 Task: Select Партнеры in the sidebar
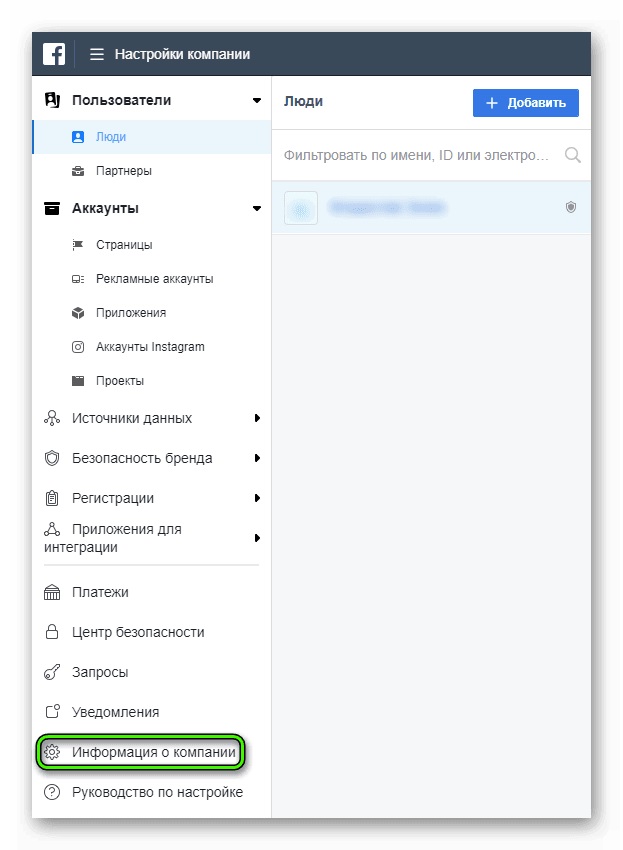[124, 171]
